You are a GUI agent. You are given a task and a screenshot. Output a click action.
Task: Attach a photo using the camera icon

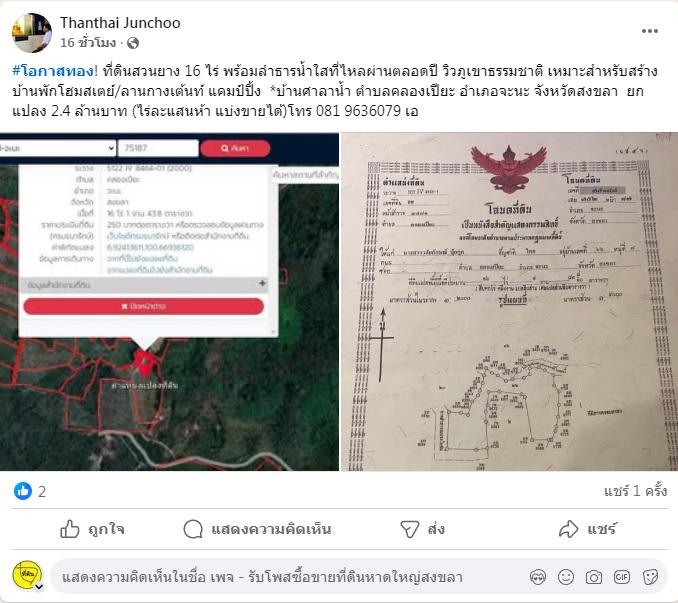pos(594,577)
